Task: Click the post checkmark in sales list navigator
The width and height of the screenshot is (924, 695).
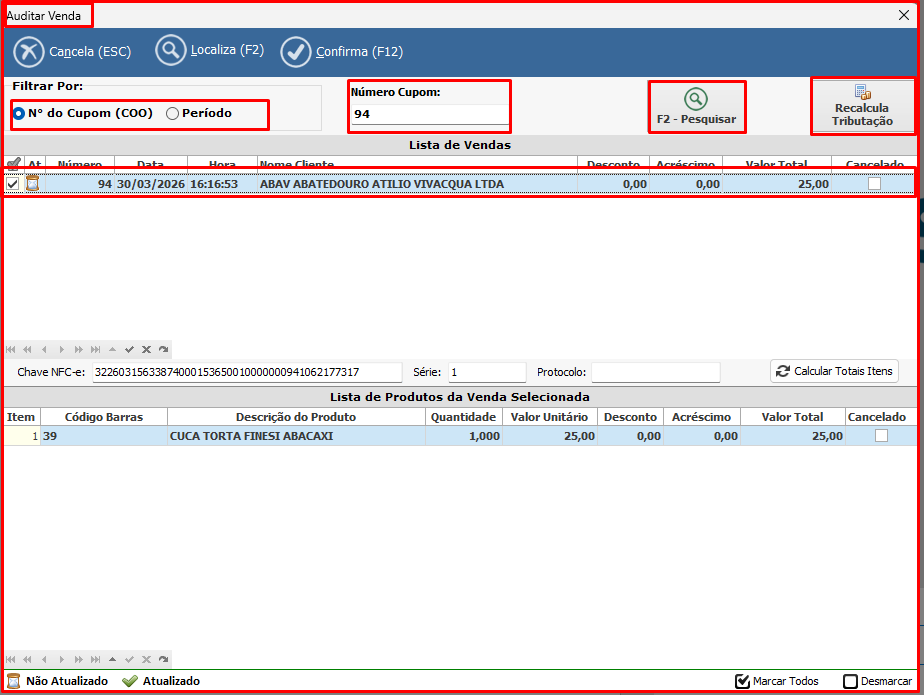Action: click(x=129, y=349)
